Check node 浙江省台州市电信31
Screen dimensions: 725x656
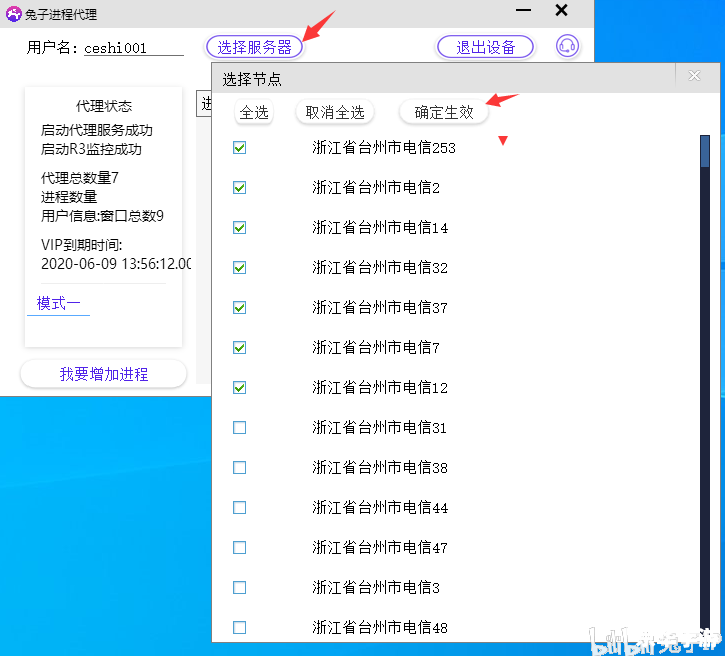coord(240,428)
